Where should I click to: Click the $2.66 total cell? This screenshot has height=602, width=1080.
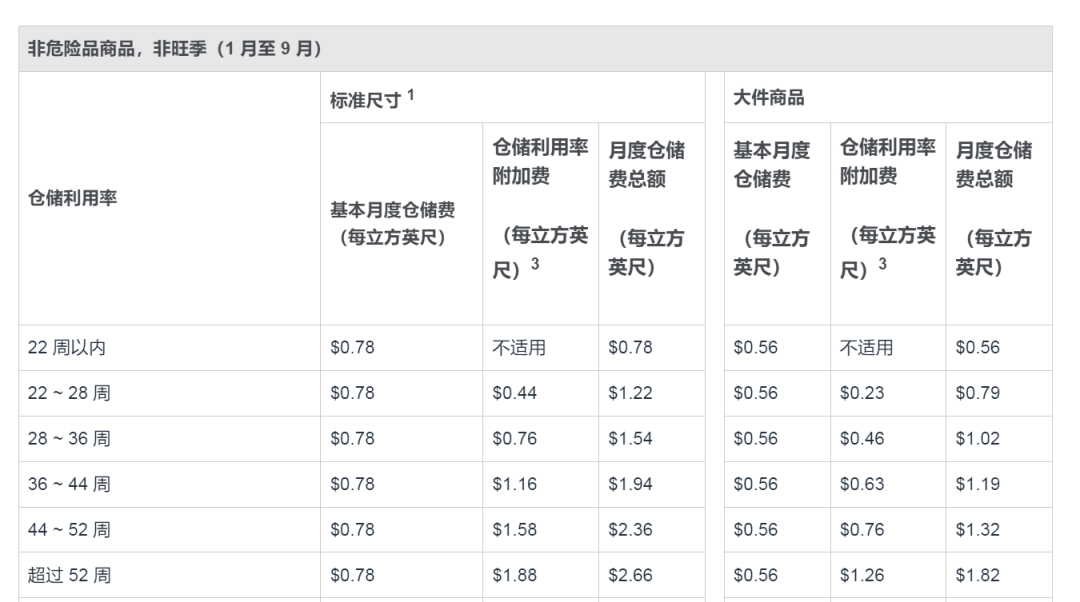tap(630, 575)
